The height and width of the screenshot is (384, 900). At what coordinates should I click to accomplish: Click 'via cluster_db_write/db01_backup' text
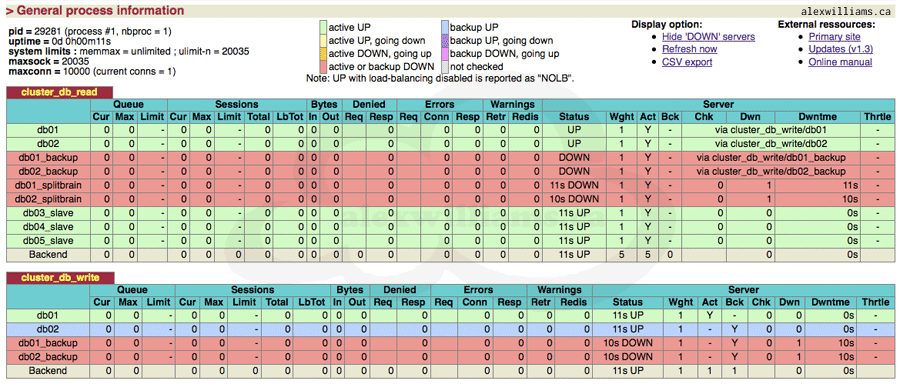tap(771, 157)
